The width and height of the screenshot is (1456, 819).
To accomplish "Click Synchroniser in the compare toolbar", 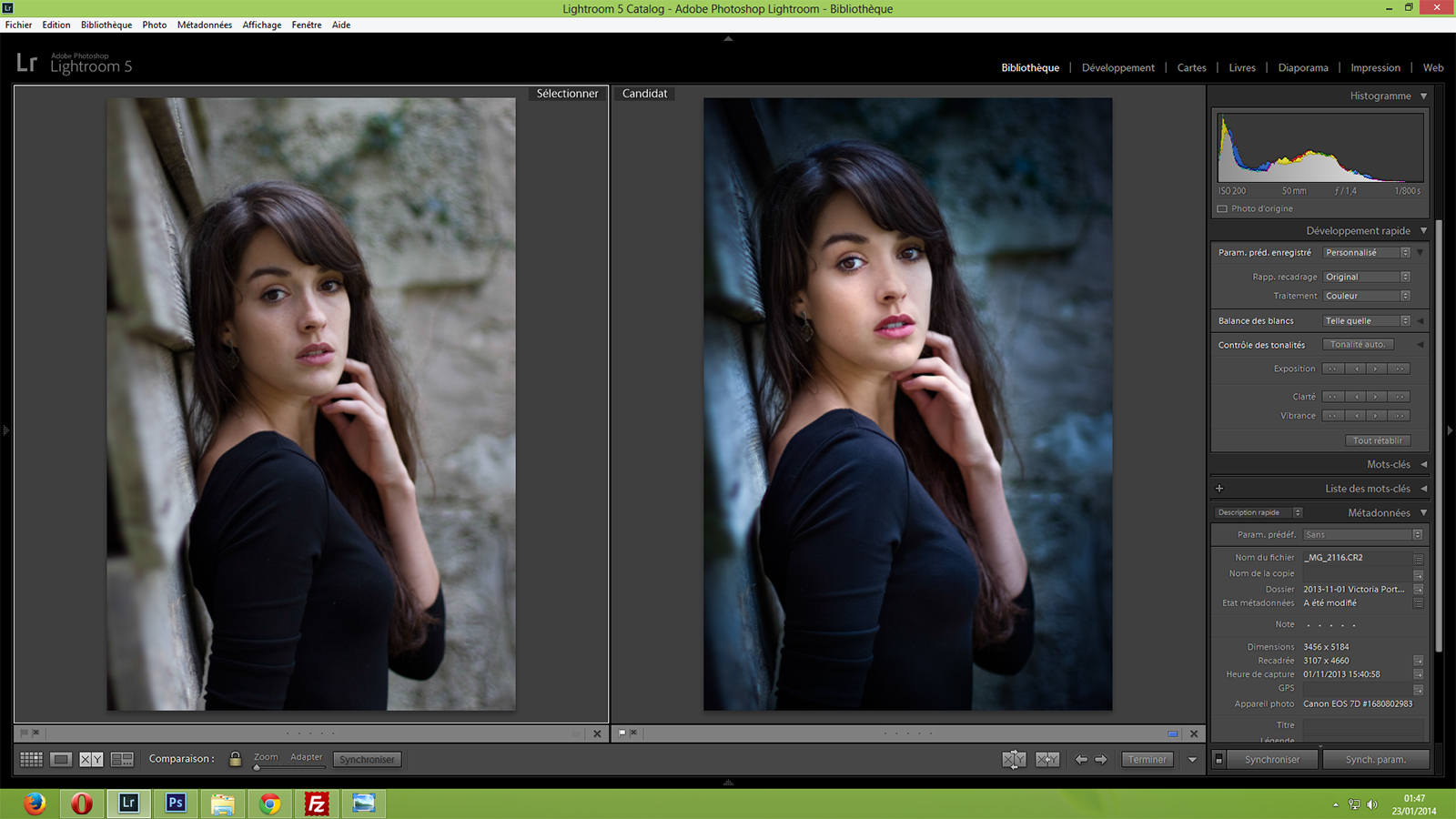I will click(367, 759).
